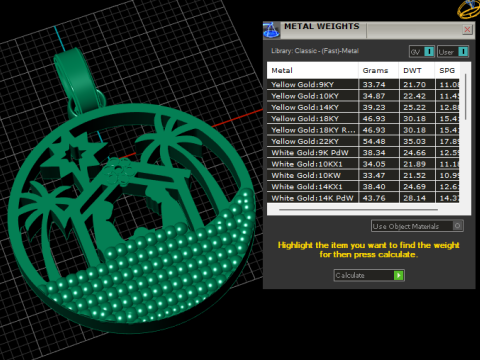Click the 39.23 grams value
Image resolution: width=480 pixels, height=360 pixels.
[374, 107]
